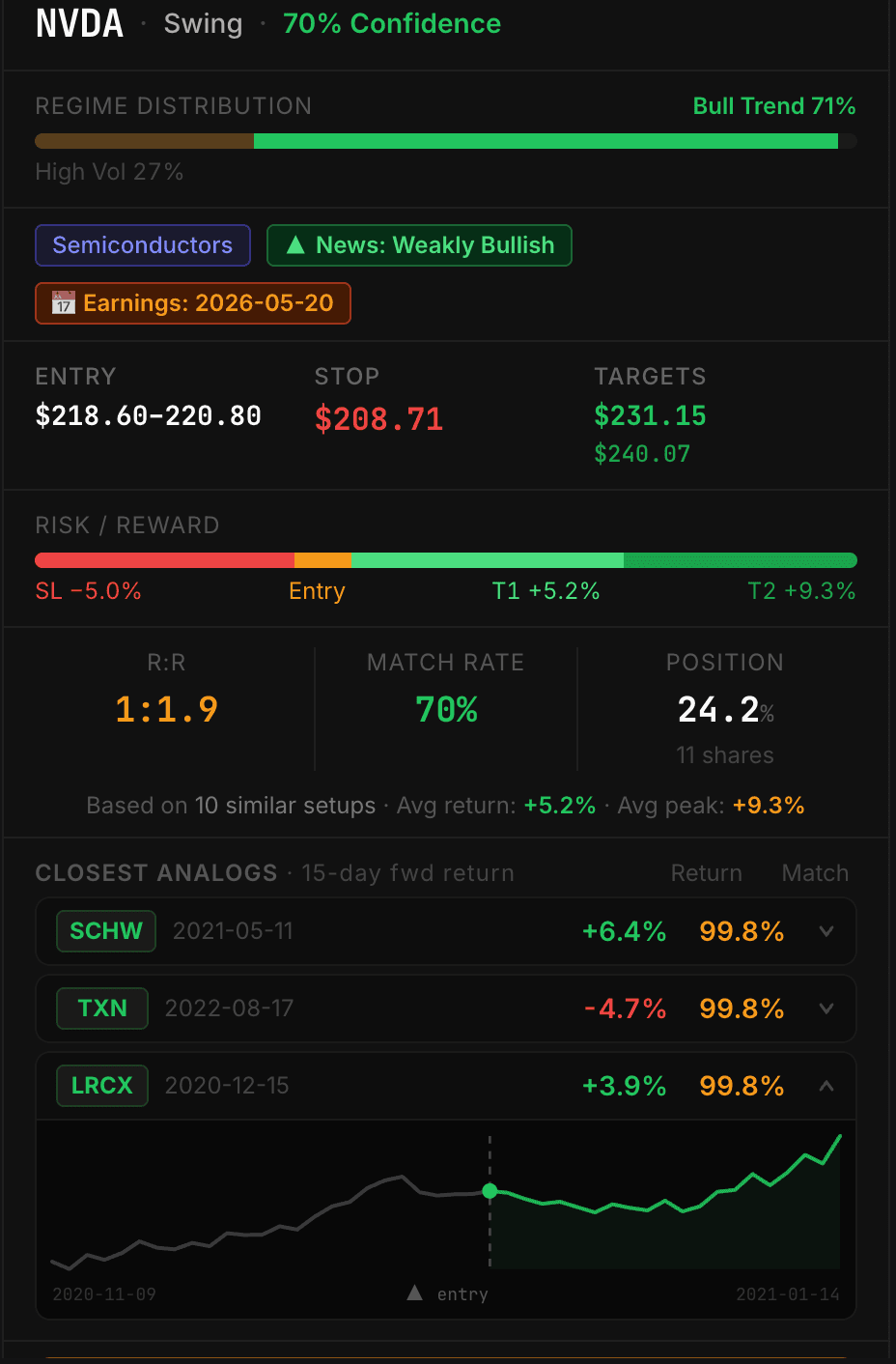
Task: Click the second target $240.07
Action: tap(642, 454)
